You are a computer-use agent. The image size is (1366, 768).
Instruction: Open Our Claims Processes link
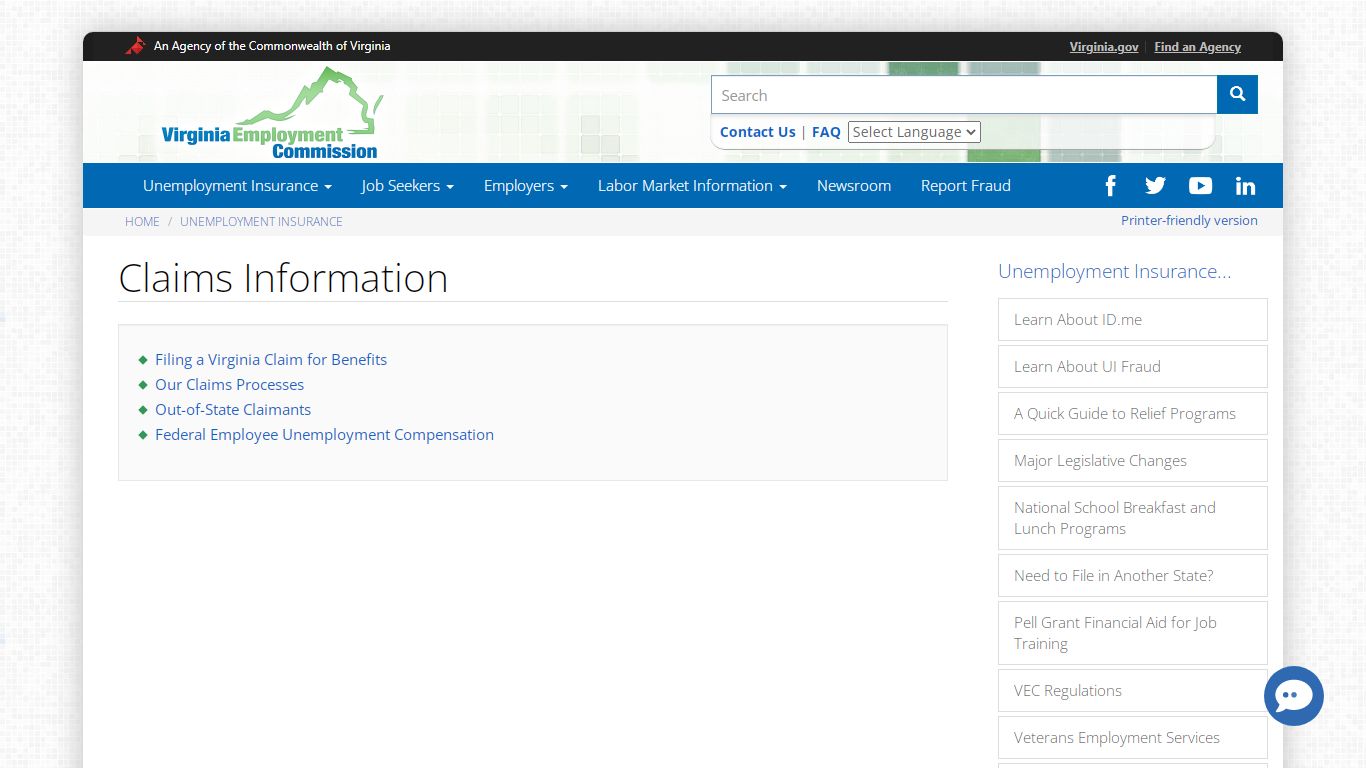[x=229, y=385]
